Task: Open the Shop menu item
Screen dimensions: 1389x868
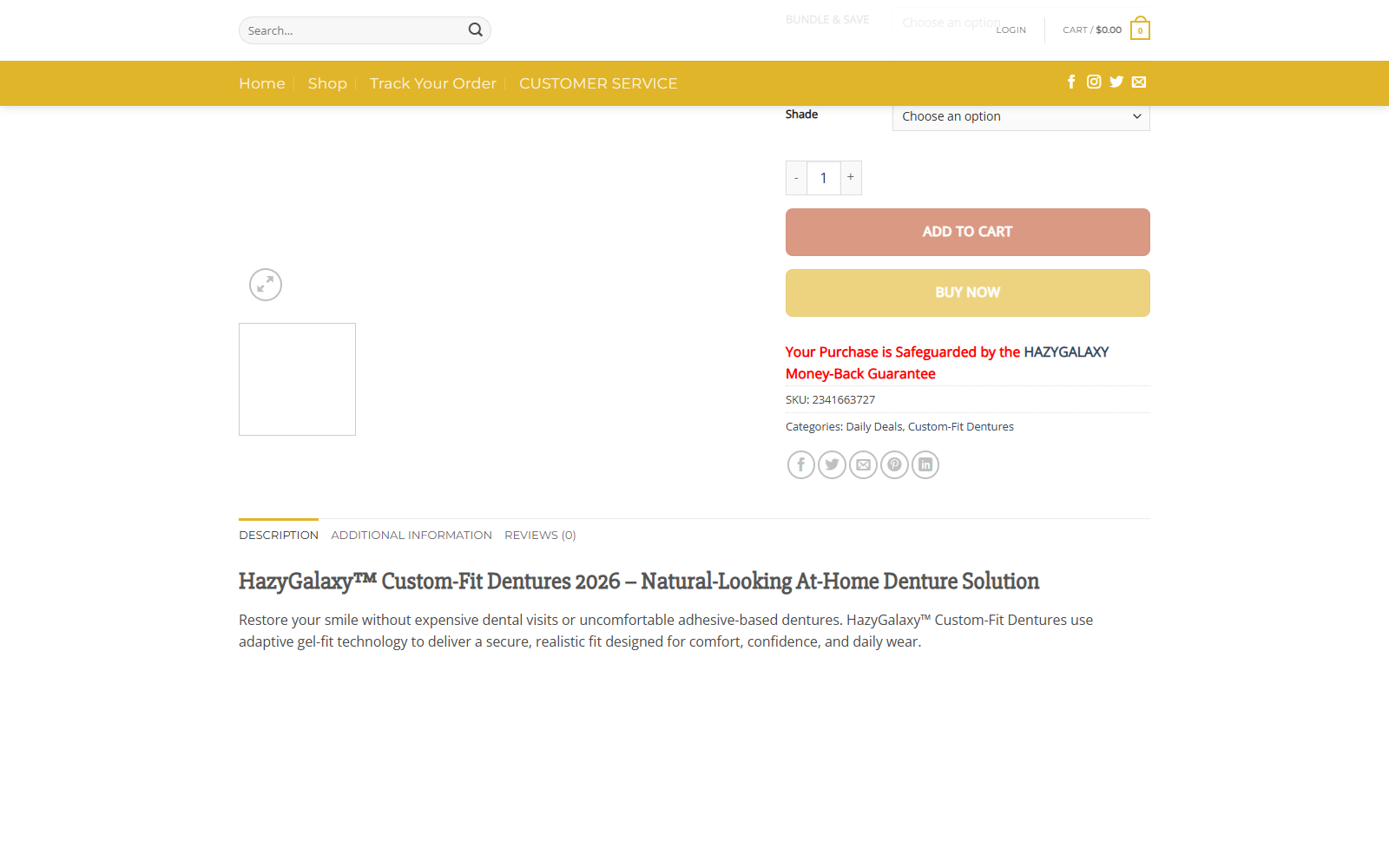Action: pos(327,83)
